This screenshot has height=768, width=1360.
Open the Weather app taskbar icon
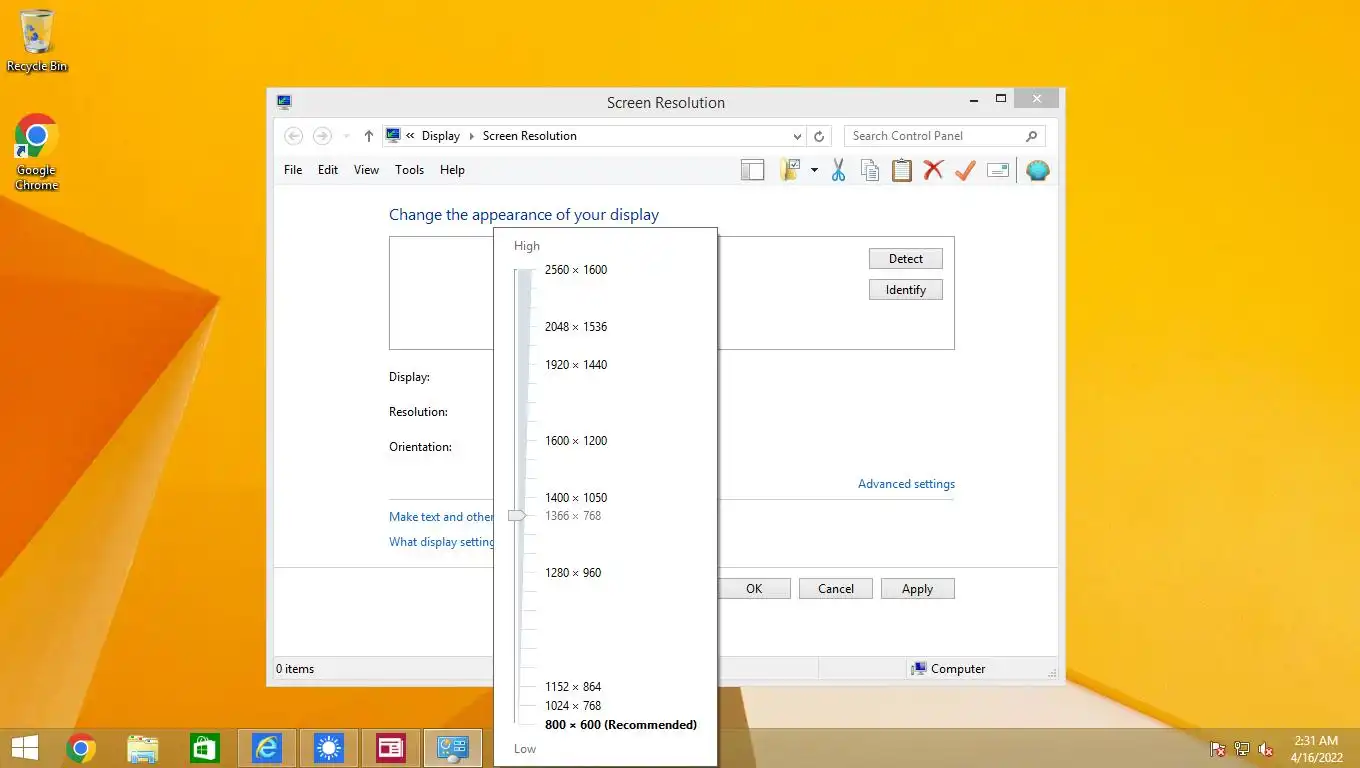tap(329, 748)
